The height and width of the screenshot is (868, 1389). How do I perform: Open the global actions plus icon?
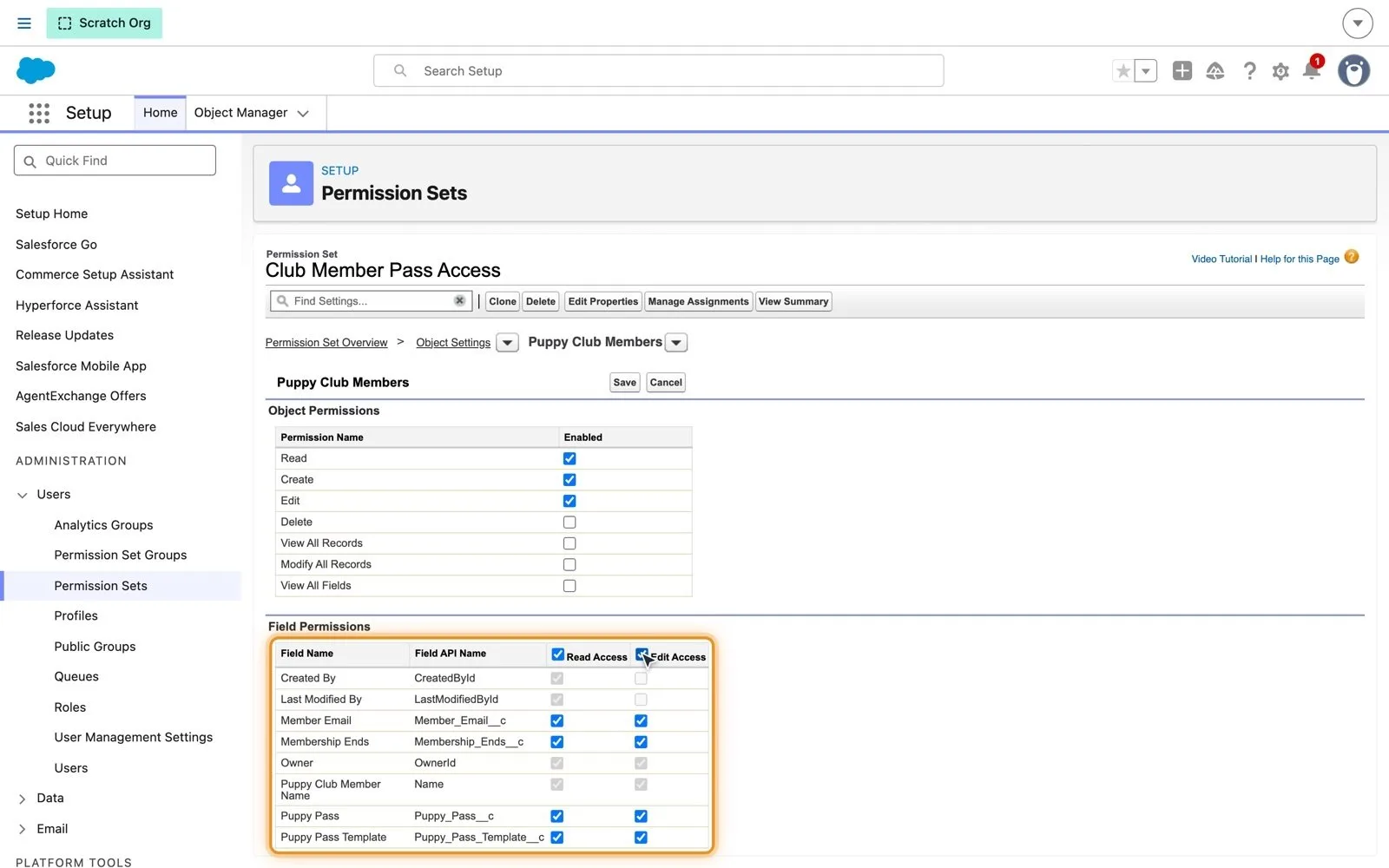click(x=1182, y=71)
